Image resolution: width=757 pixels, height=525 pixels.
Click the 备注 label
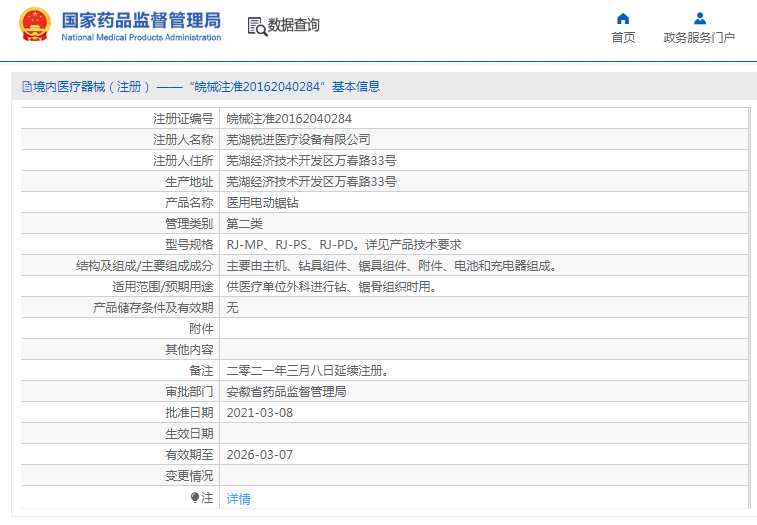(x=201, y=371)
